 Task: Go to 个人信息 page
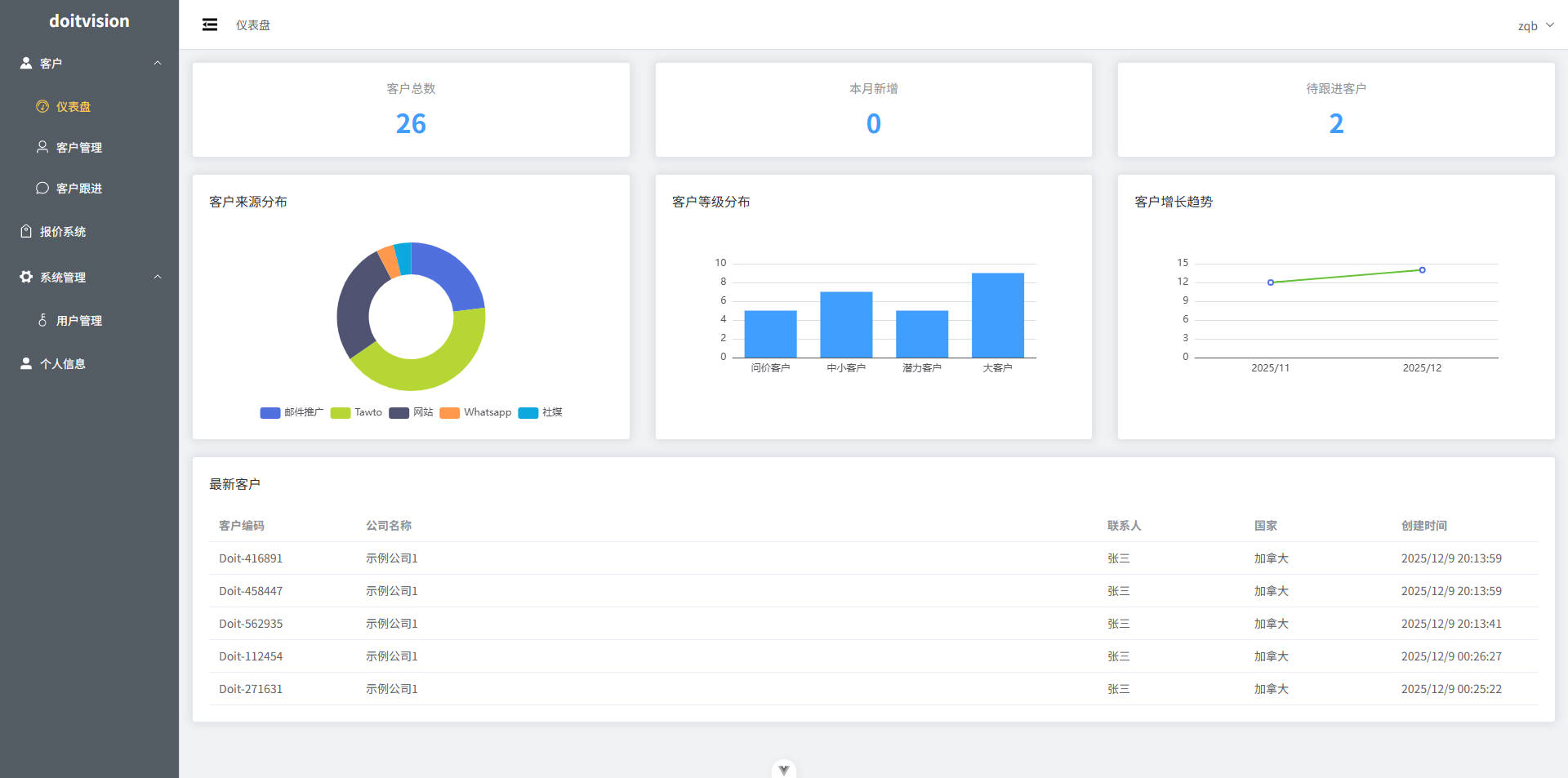[89, 363]
